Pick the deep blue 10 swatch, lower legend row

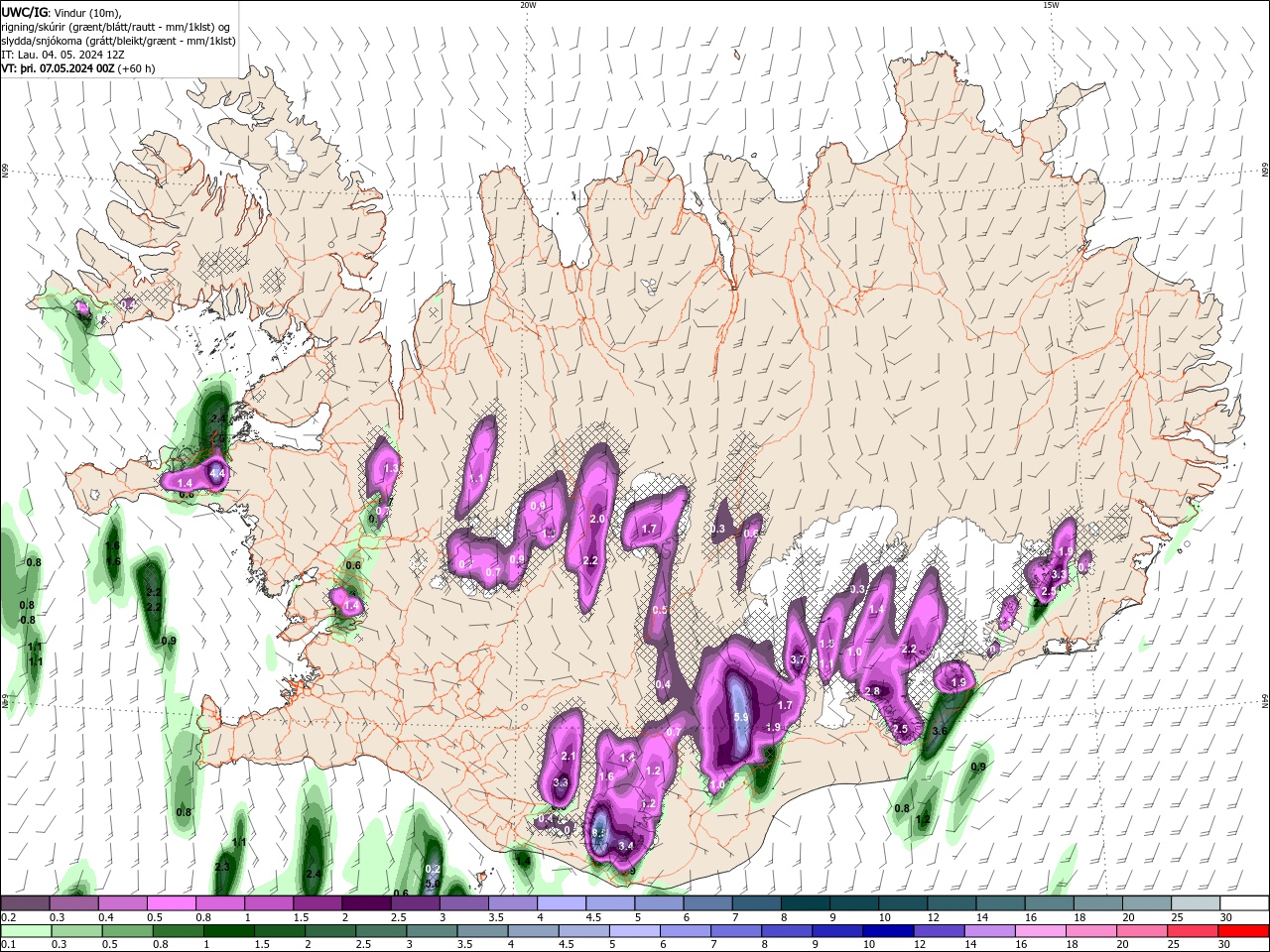889,931
